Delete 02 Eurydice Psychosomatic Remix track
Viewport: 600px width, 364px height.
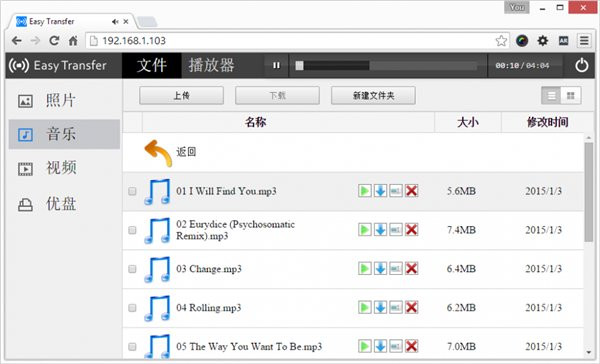tap(411, 230)
